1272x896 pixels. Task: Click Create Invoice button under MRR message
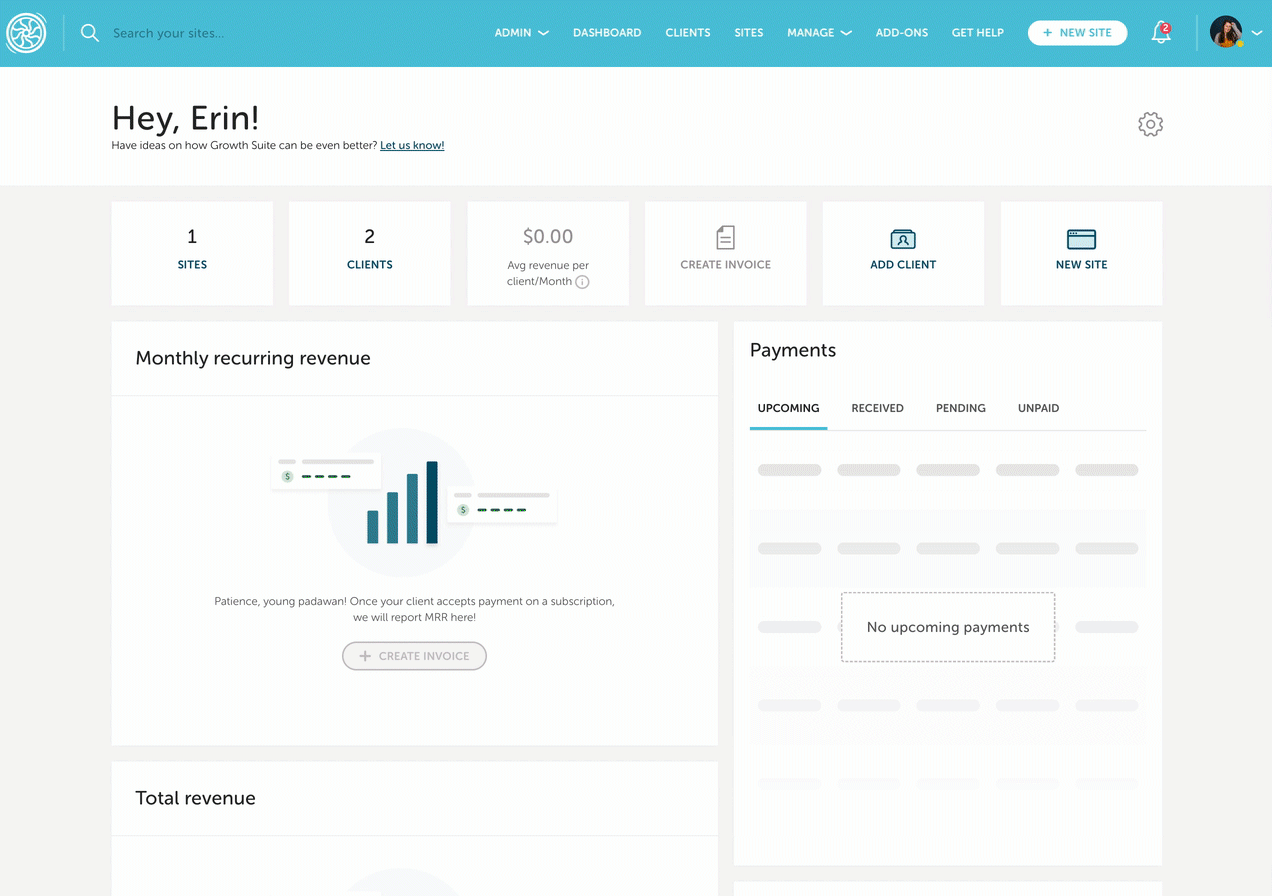click(414, 656)
